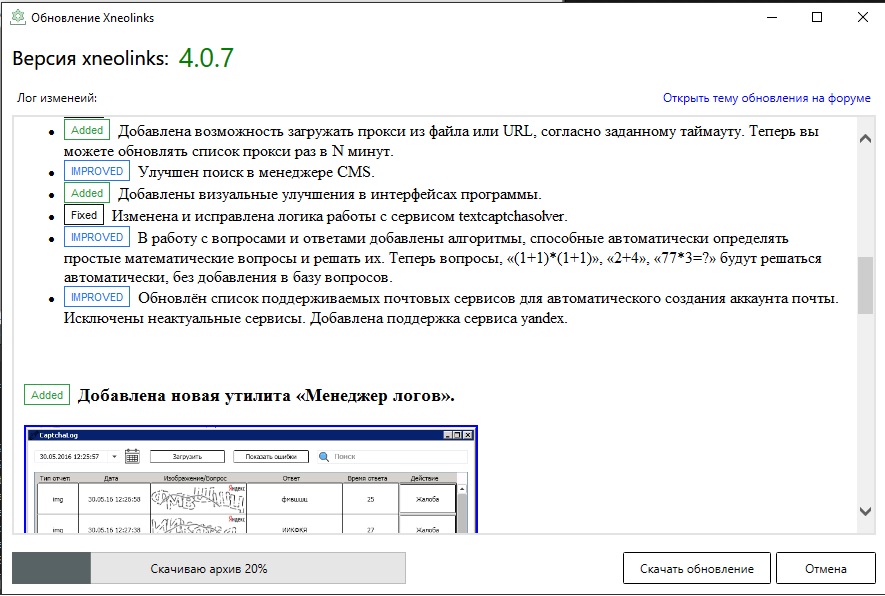Click the heading 'Добавлена новая утилита «Менеджер логов»'
The height and width of the screenshot is (596, 885).
[x=266, y=396]
